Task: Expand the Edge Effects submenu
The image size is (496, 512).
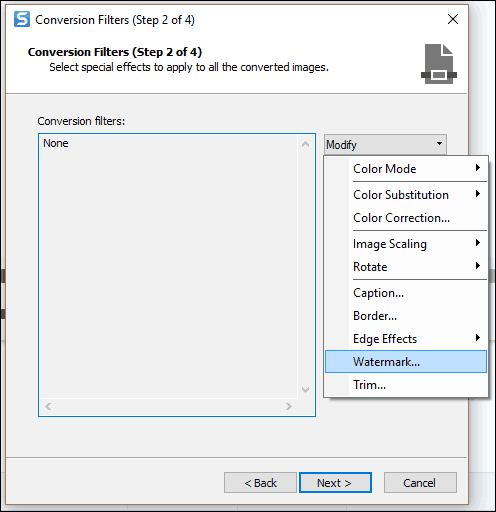Action: (x=406, y=339)
